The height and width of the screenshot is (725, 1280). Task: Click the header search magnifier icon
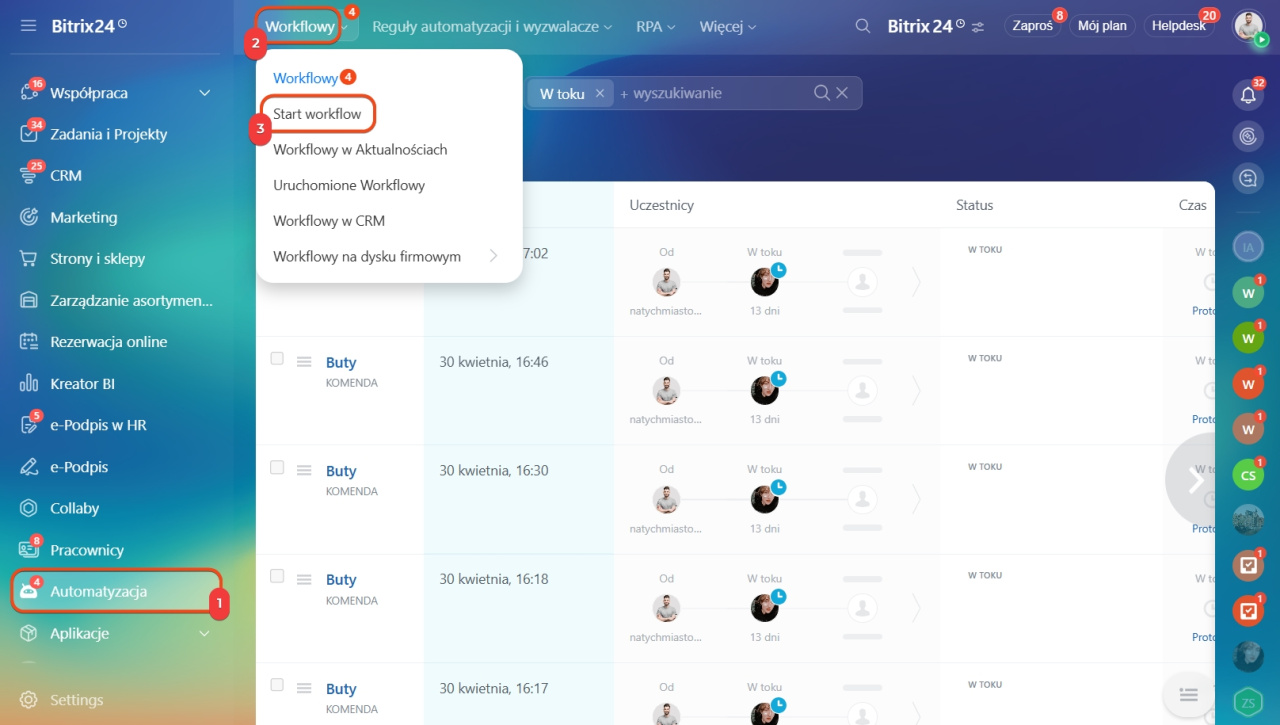[x=862, y=26]
